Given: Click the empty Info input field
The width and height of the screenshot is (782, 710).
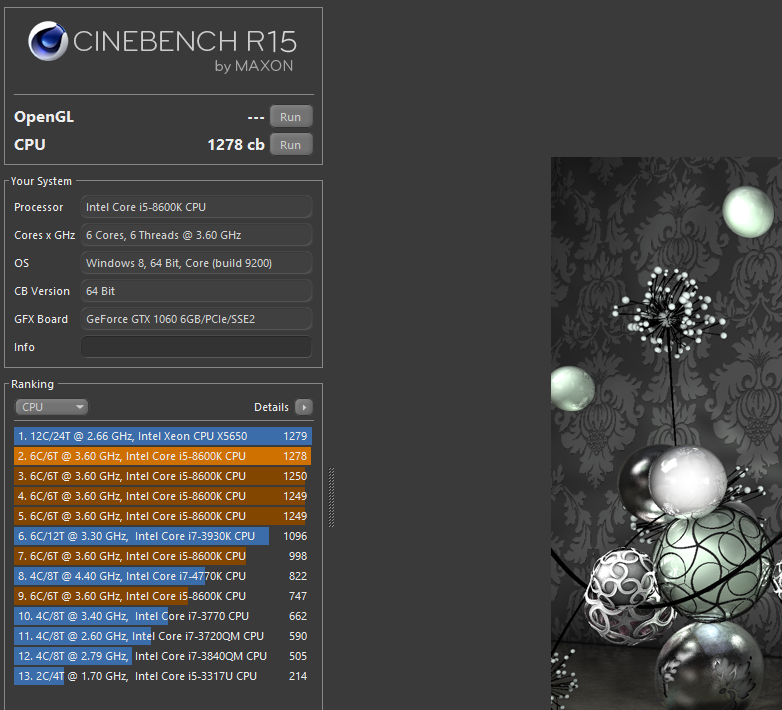Looking at the screenshot, I should (196, 347).
